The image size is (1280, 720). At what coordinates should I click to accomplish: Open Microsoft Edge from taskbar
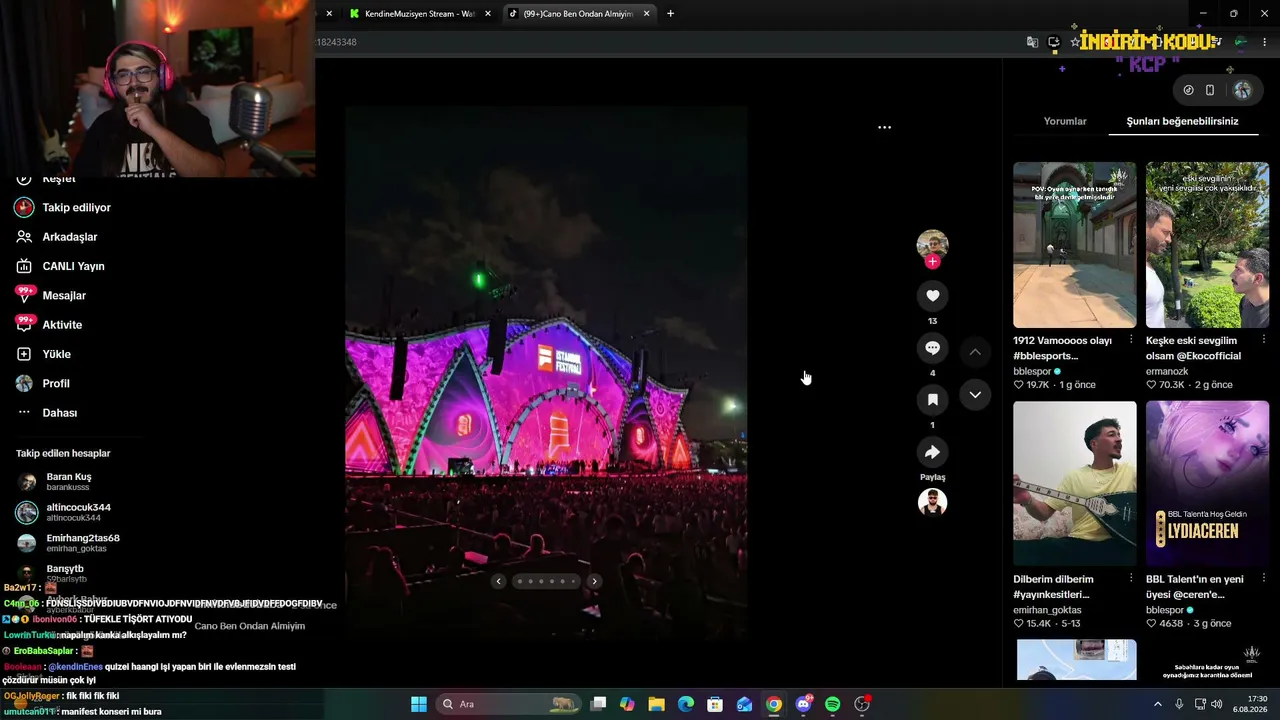click(685, 704)
